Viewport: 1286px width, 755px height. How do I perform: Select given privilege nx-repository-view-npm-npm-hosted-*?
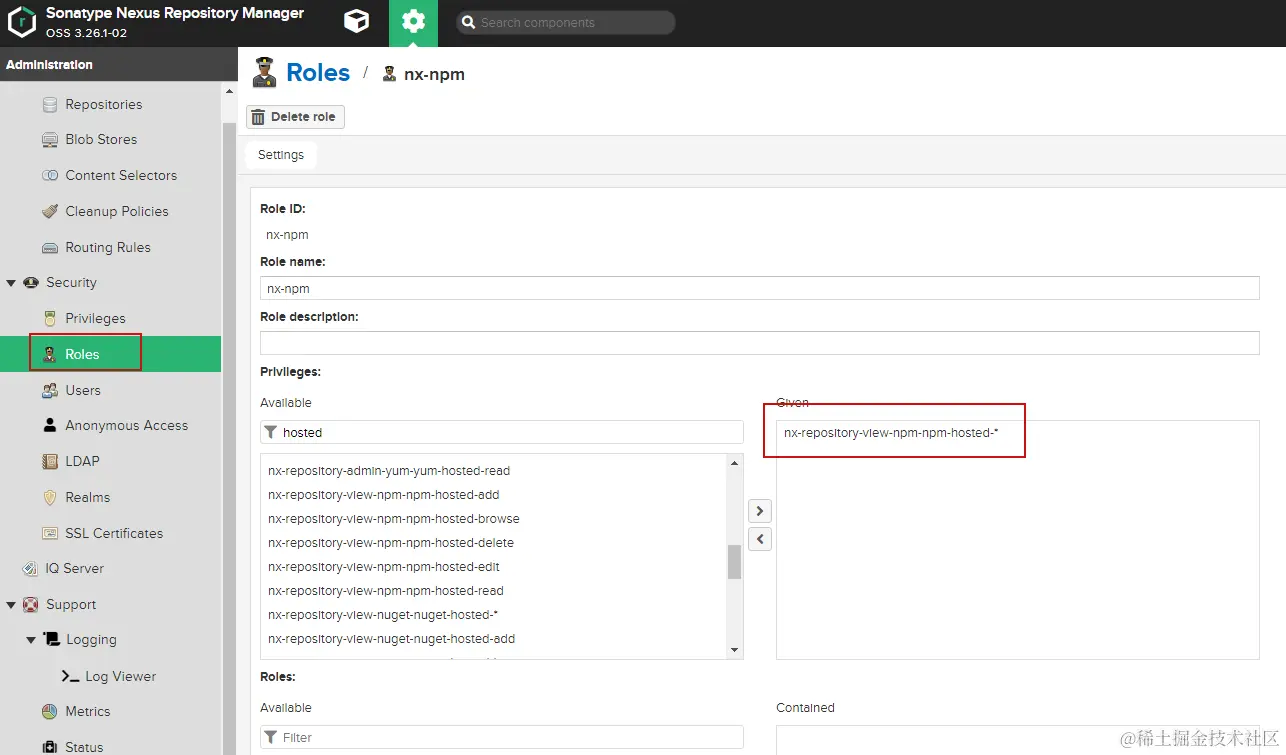point(1017,433)
